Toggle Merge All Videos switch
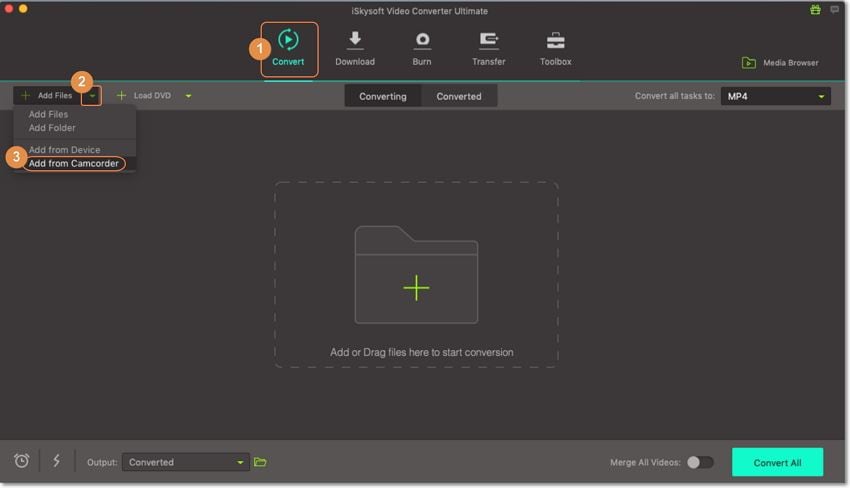This screenshot has width=850, height=488. point(700,462)
